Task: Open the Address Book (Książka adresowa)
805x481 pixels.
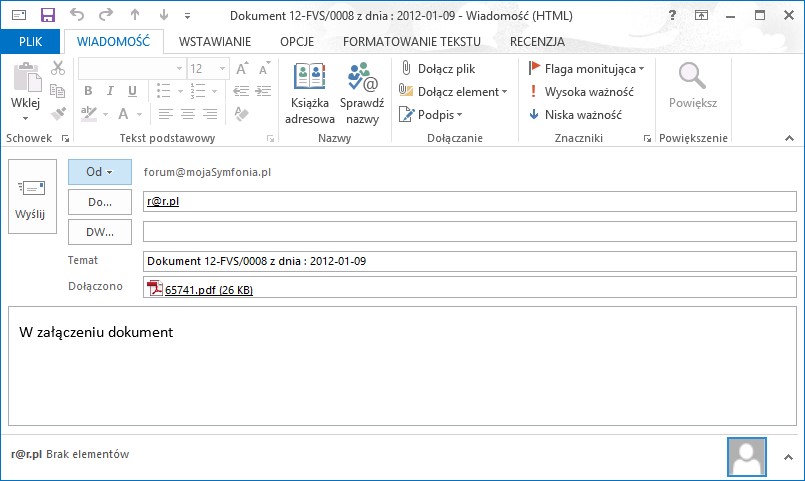Action: (x=310, y=94)
